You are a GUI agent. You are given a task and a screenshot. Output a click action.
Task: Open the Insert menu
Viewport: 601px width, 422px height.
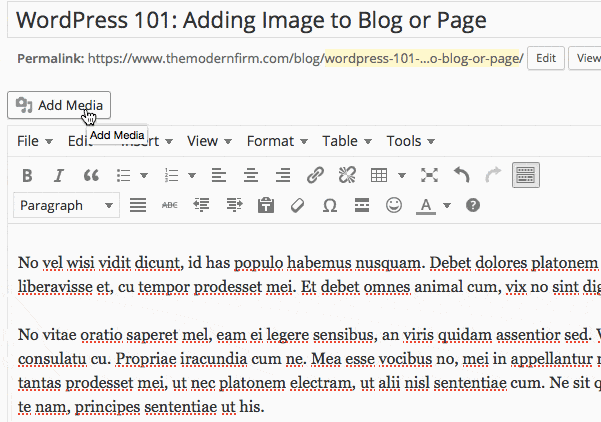[x=147, y=141]
